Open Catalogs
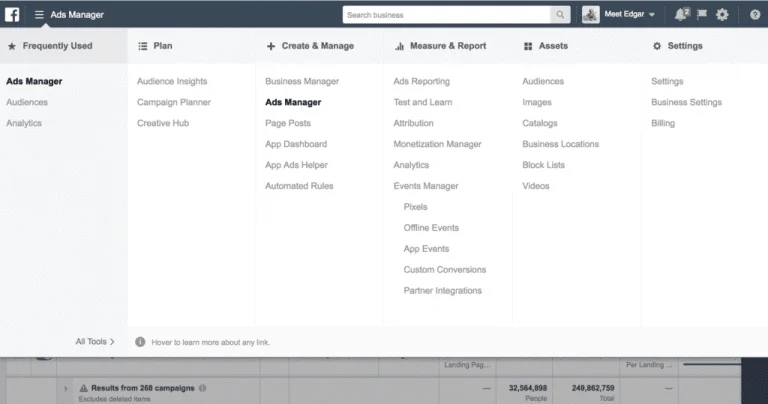The width and height of the screenshot is (768, 404). point(540,123)
